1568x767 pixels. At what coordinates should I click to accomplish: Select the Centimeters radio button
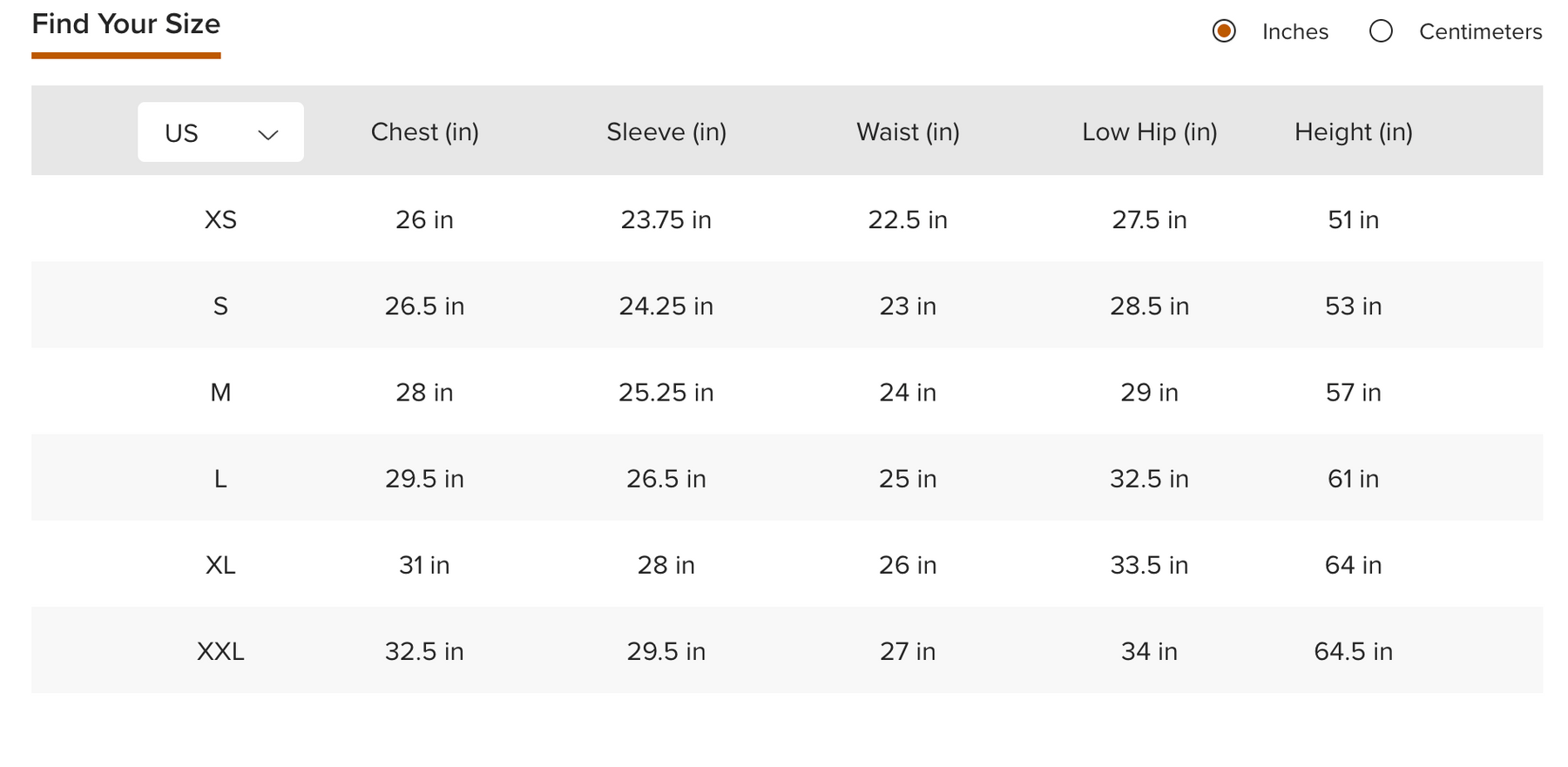pos(1381,31)
